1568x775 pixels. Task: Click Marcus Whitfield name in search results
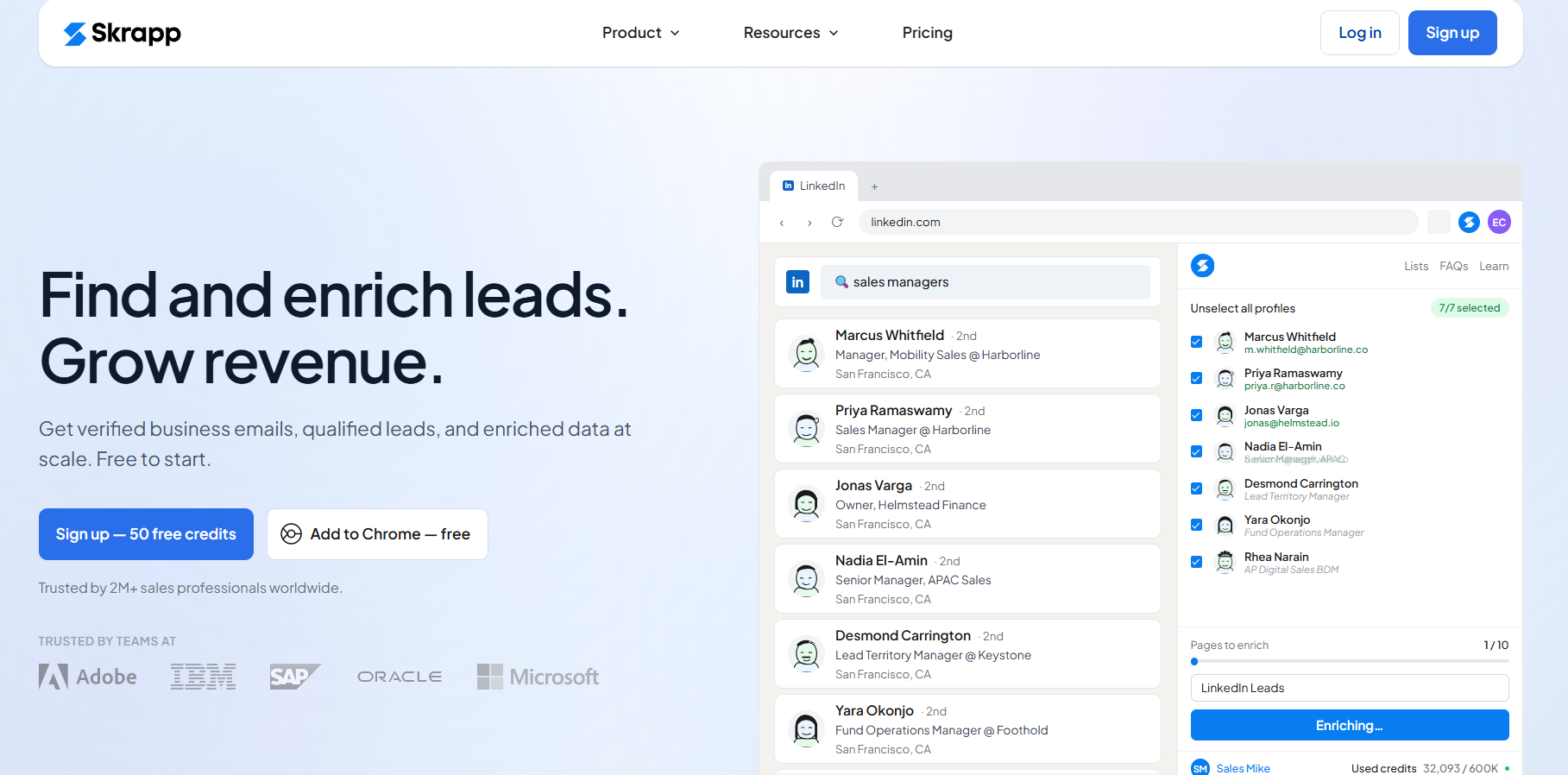point(890,335)
